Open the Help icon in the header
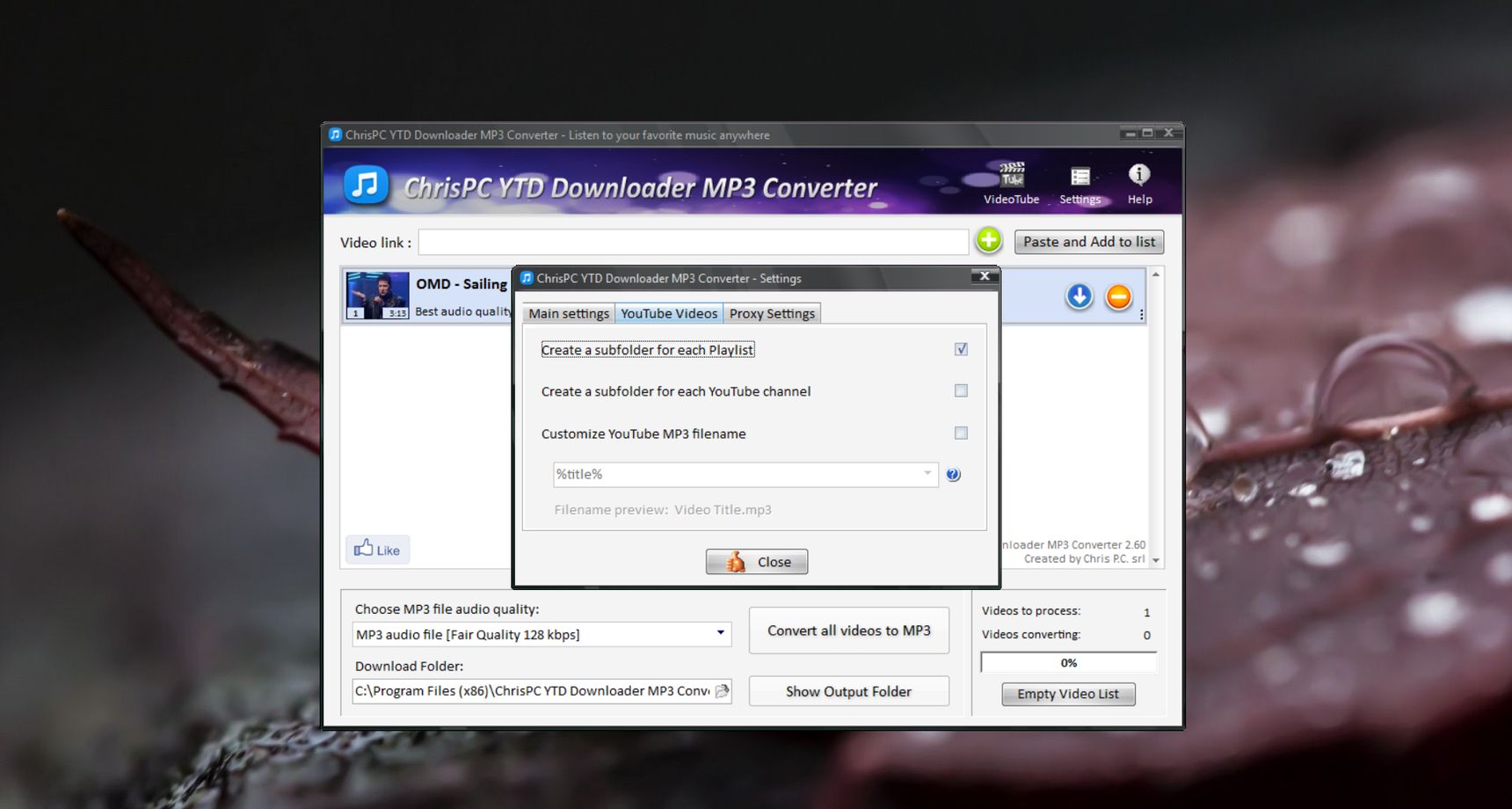 coord(1139,184)
